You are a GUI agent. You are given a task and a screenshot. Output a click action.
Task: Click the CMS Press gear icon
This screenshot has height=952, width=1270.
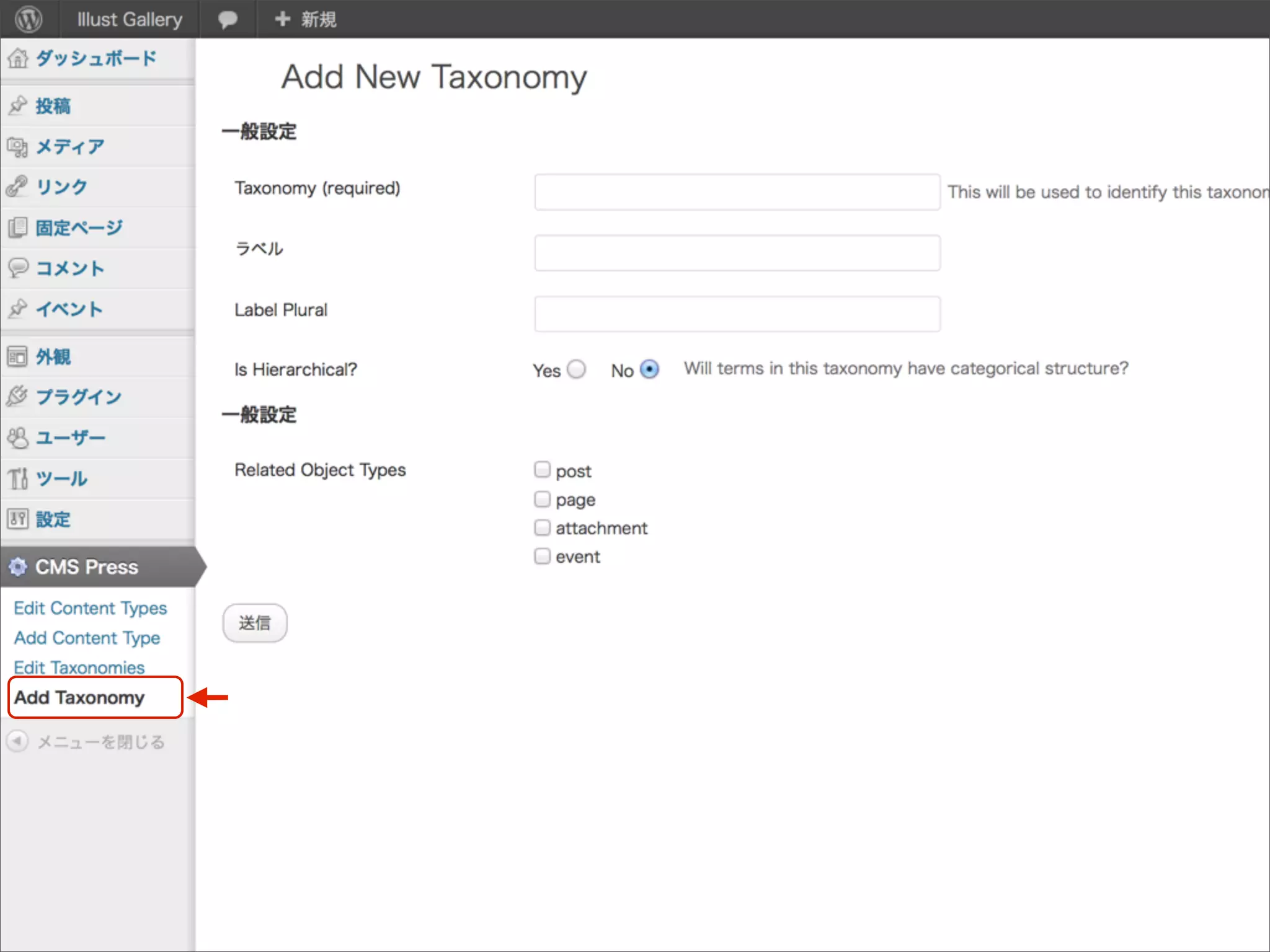pos(18,566)
